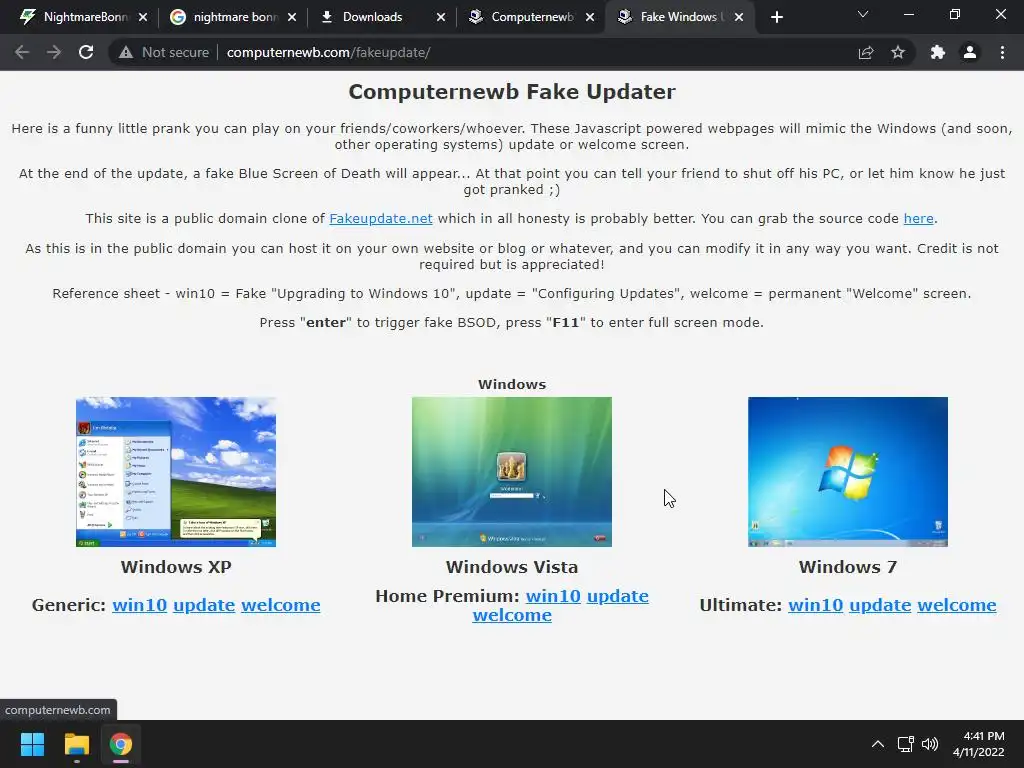1024x768 pixels.
Task: Click the address bar URL
Action: click(328, 52)
